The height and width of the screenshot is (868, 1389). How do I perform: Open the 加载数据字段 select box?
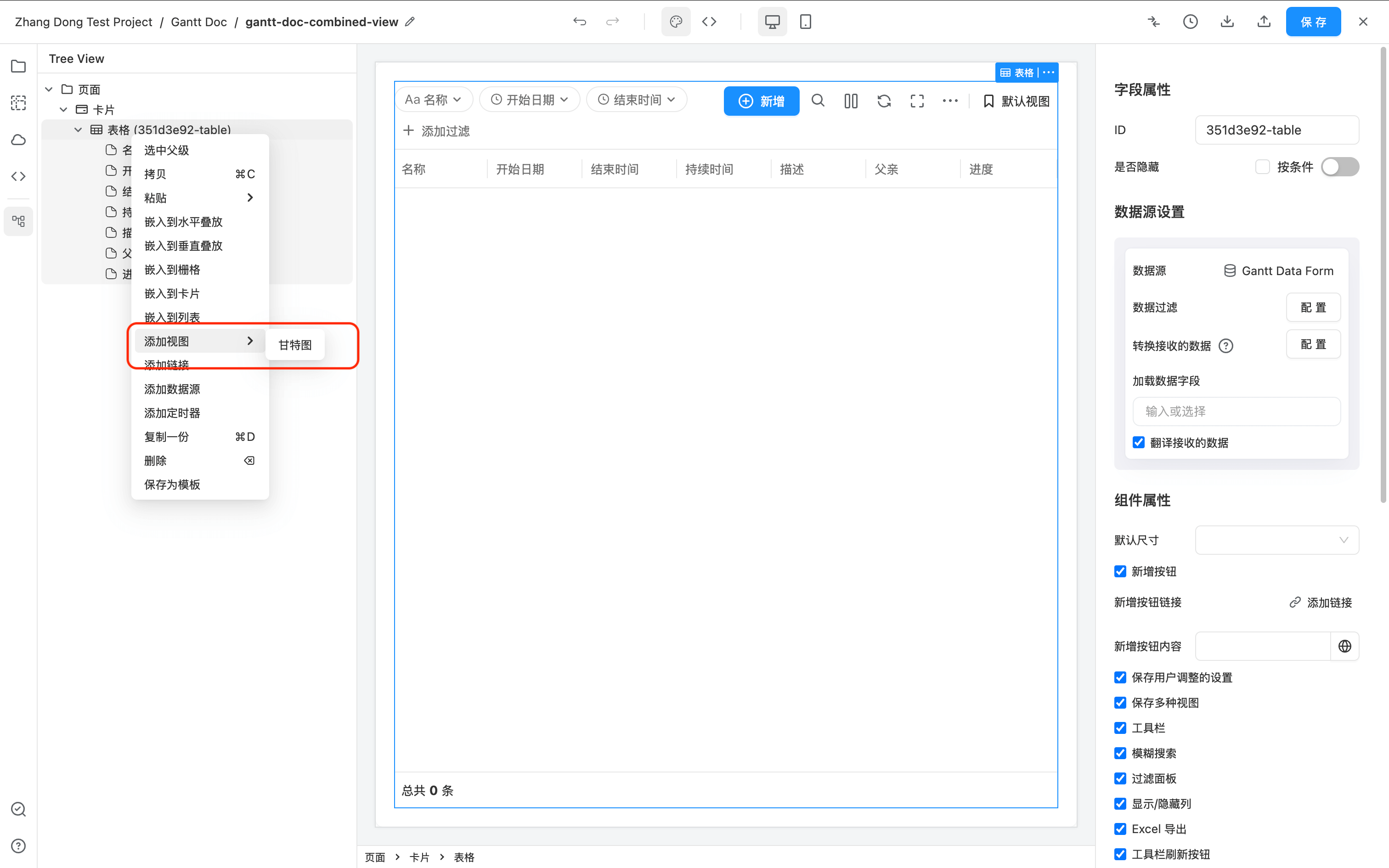[x=1237, y=411]
